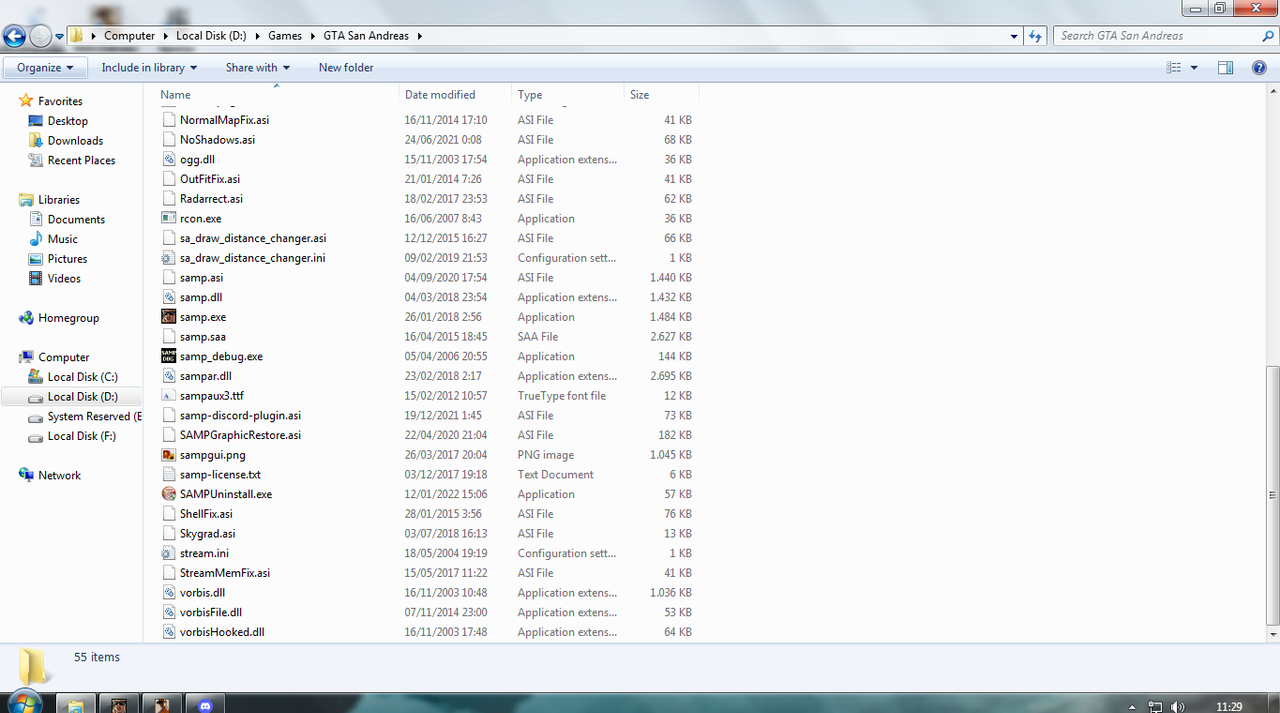Viewport: 1280px width, 713px height.
Task: Open Include in library menu
Action: 149,68
